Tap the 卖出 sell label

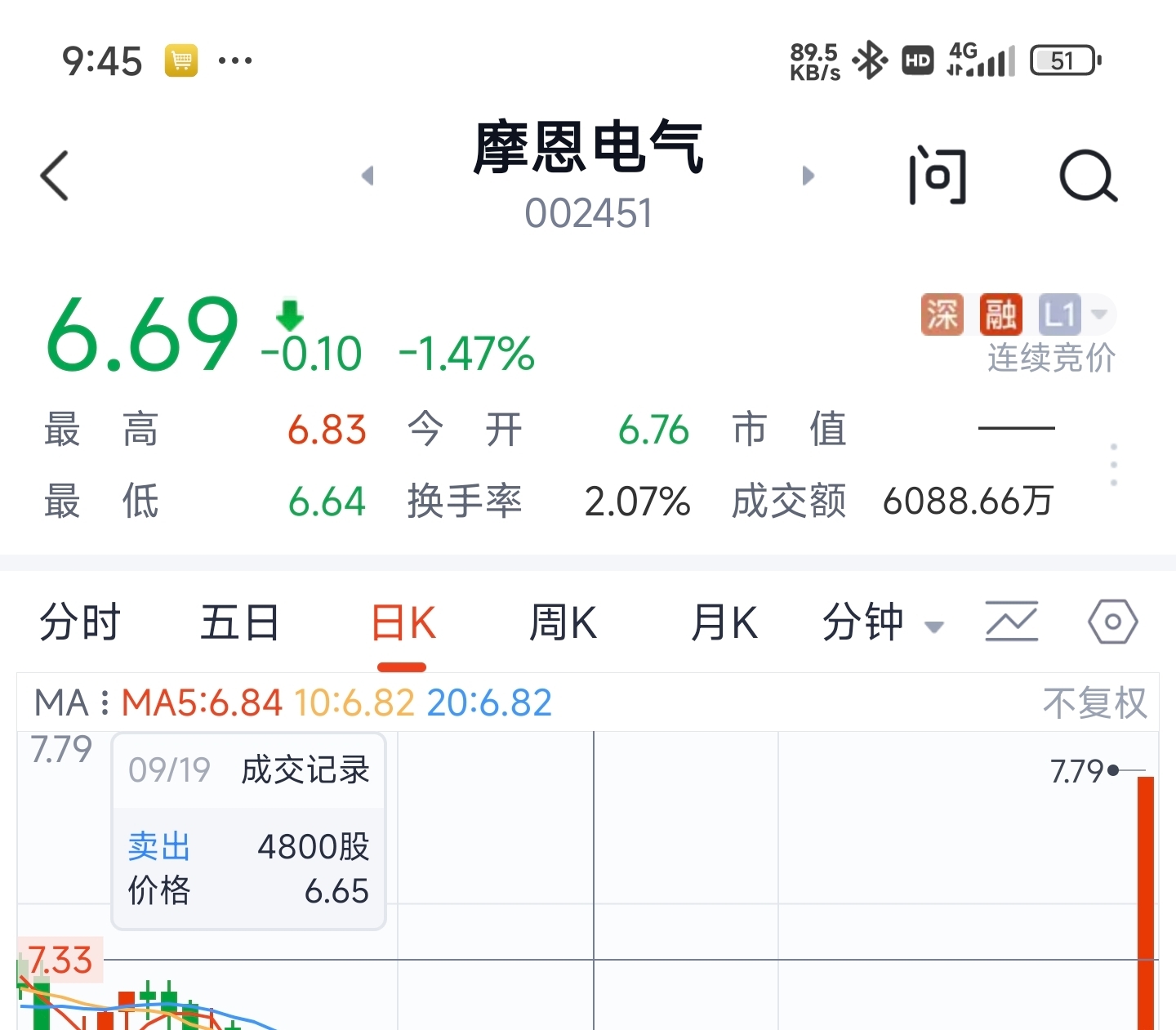pos(159,846)
